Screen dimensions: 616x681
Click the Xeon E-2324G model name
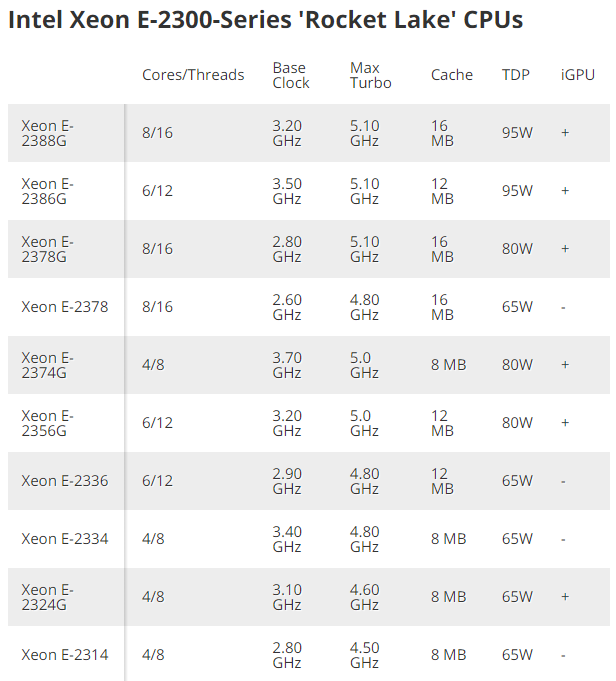pos(48,597)
